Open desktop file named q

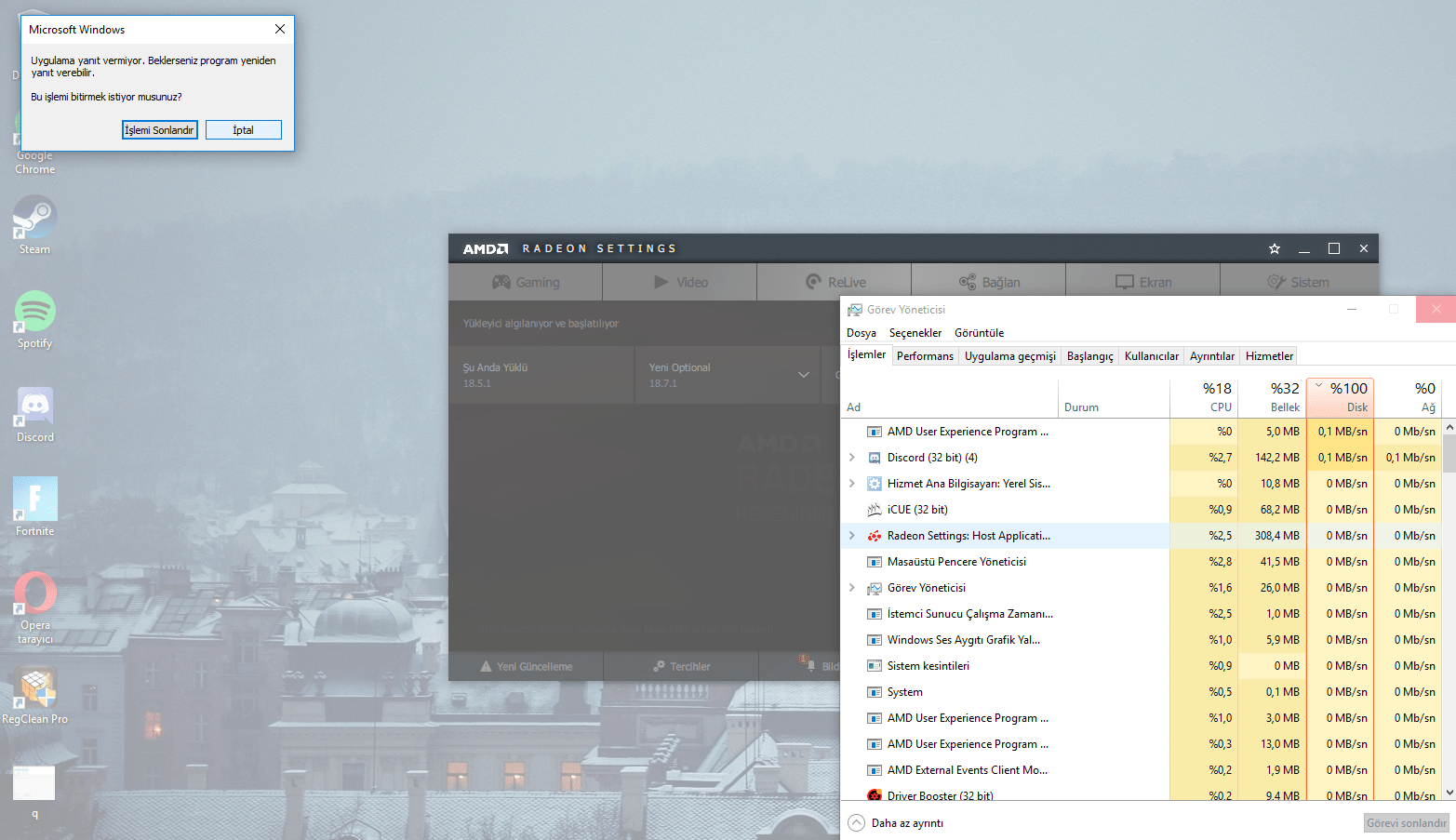click(x=34, y=793)
